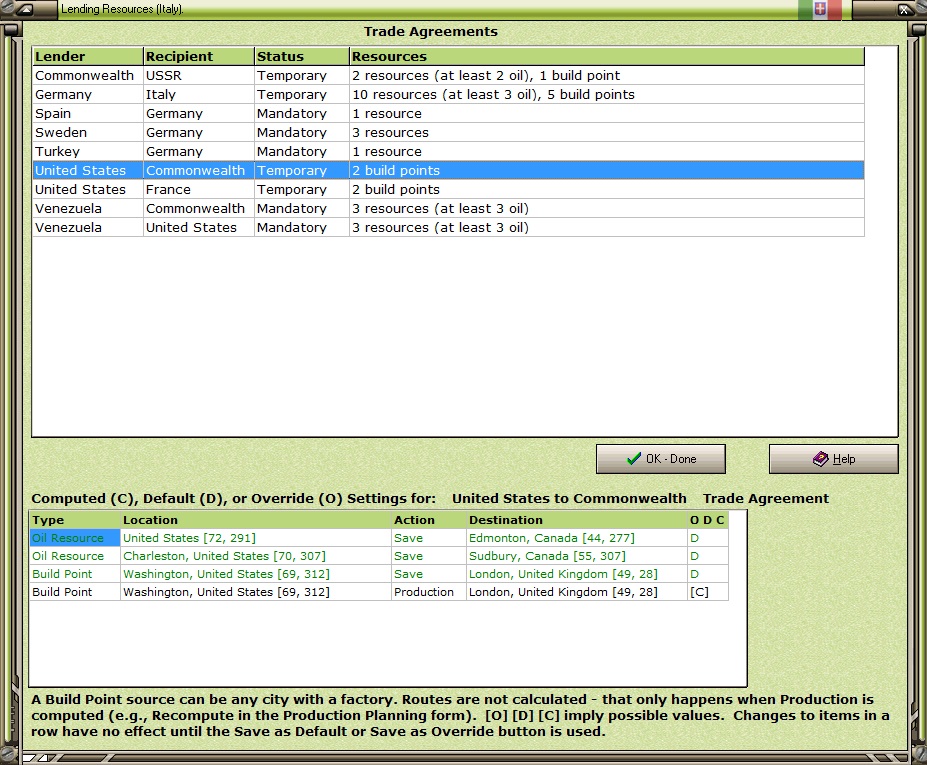Screen dimensions: 927x765
Task: Click the window menu icon beside the title
Action: click(x=26, y=9)
